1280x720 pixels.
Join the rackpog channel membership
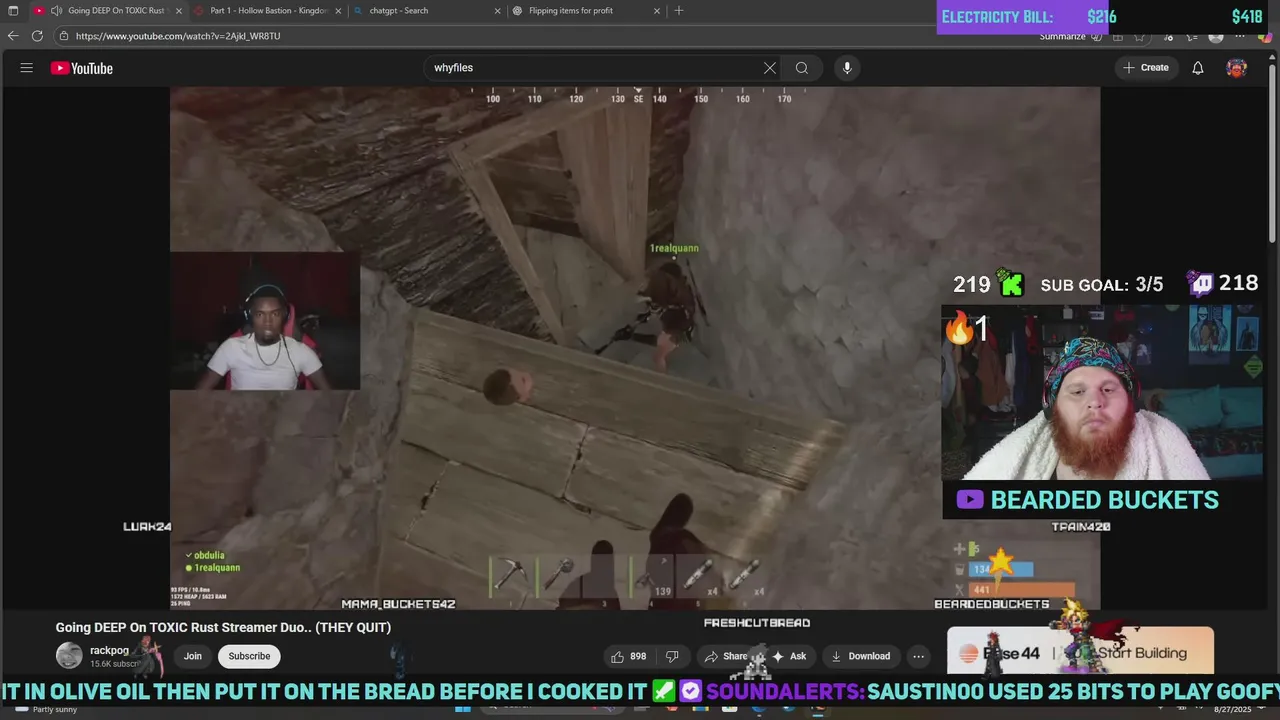[193, 657]
